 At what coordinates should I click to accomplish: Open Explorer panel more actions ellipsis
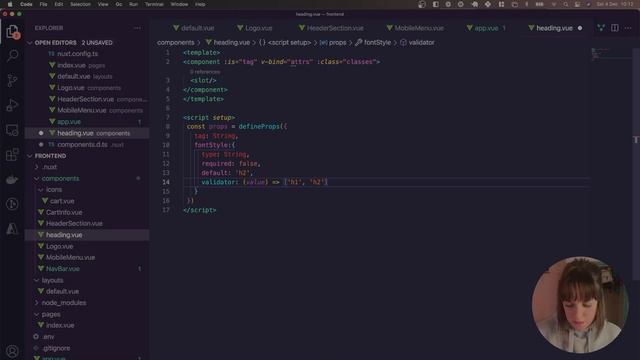tap(138, 28)
